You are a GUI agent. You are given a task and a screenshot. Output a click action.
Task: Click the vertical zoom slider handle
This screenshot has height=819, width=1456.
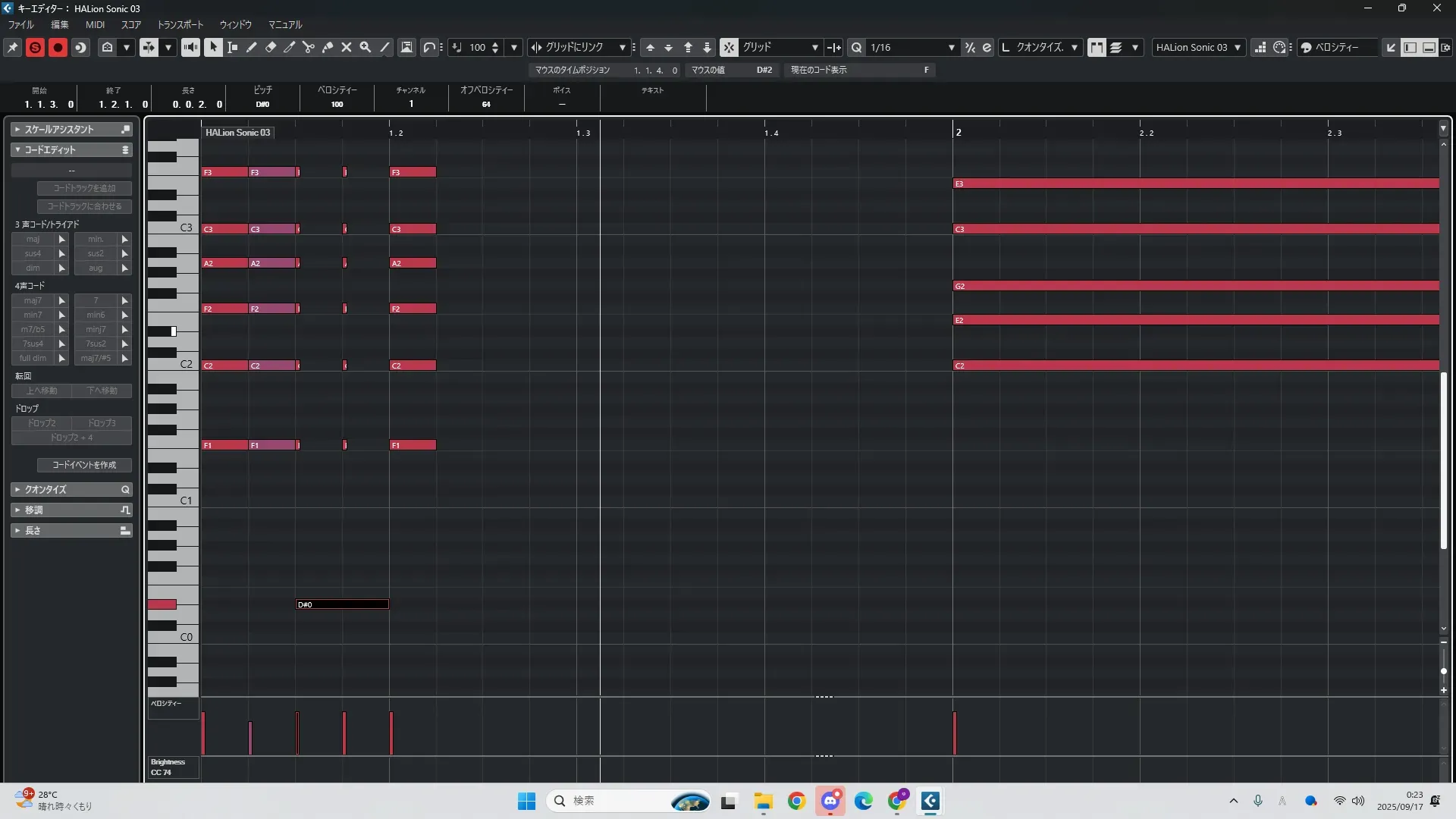1443,671
